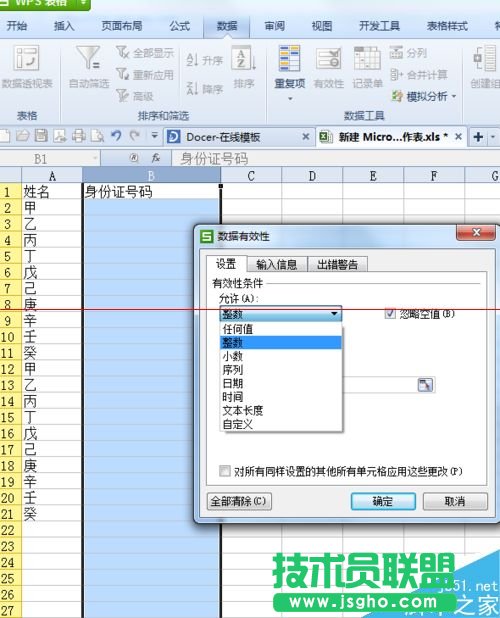Viewport: 500px width, 618px height.
Task: Check apply changes to all same-setting cells
Action: 225,471
